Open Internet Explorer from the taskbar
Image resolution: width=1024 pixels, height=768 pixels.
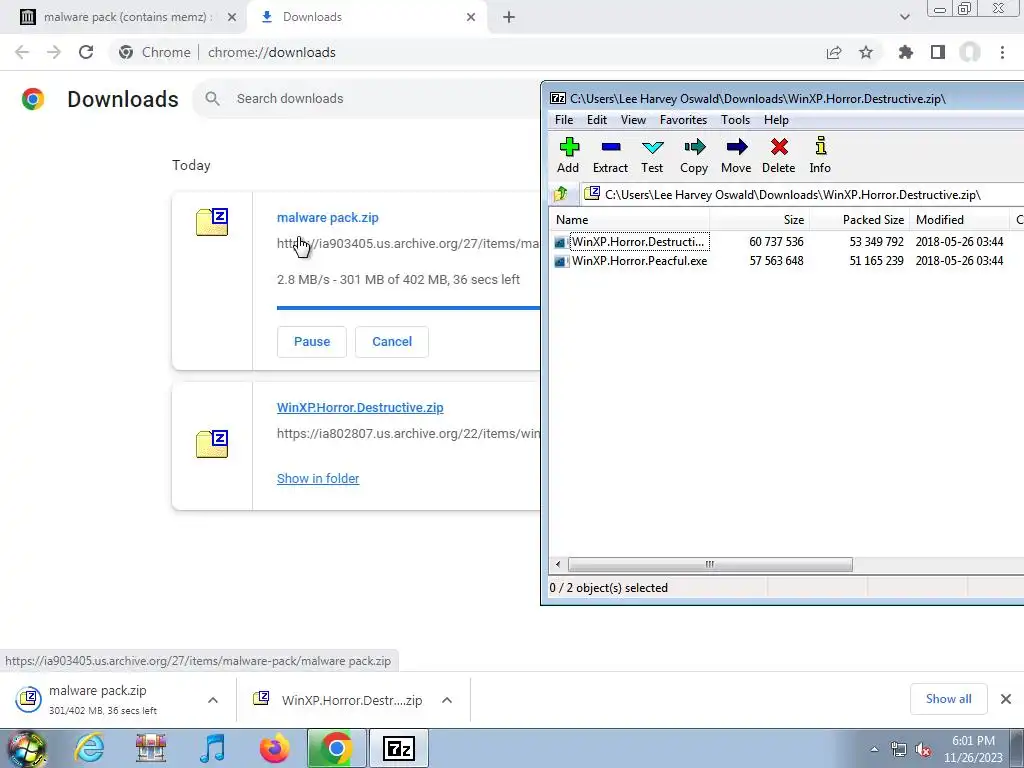tap(89, 748)
